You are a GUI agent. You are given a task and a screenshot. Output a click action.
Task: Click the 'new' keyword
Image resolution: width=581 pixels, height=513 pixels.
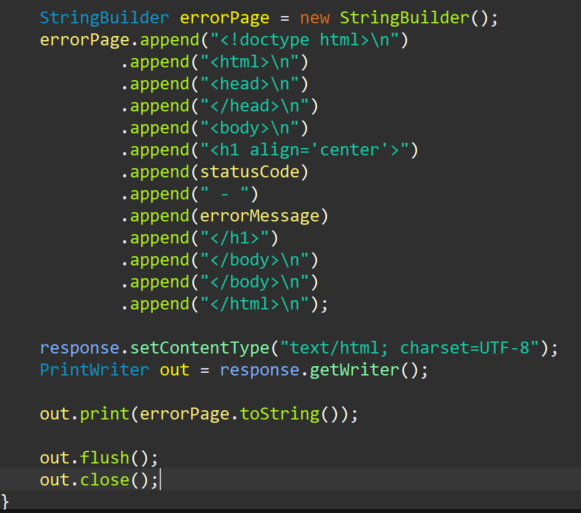click(x=315, y=18)
